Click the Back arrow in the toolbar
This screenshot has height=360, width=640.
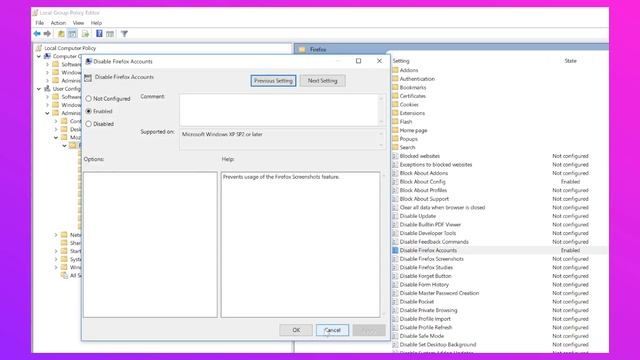(37, 33)
